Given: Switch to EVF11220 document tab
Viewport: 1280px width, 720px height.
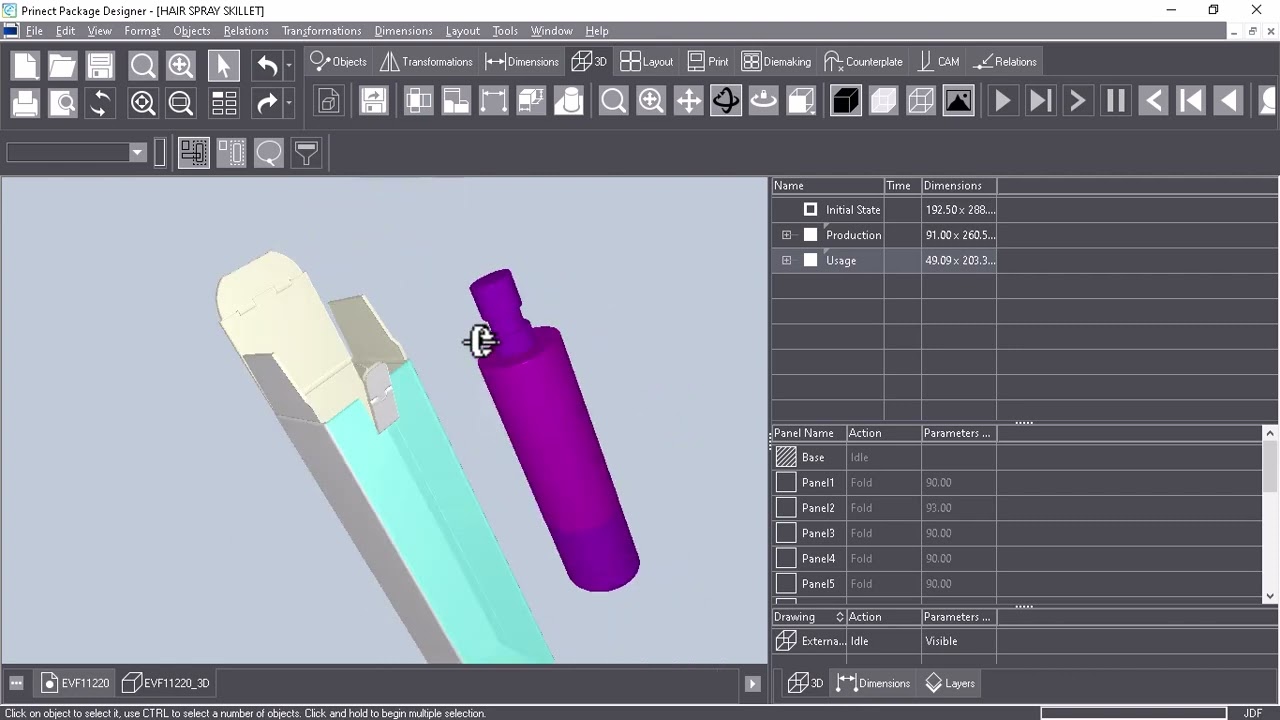Looking at the screenshot, I should tap(75, 684).
